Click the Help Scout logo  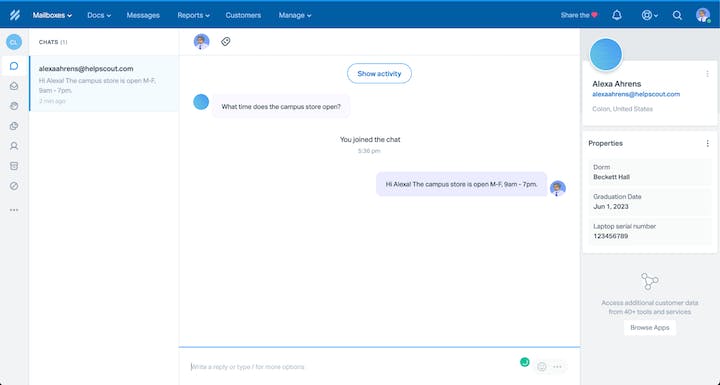(x=15, y=15)
